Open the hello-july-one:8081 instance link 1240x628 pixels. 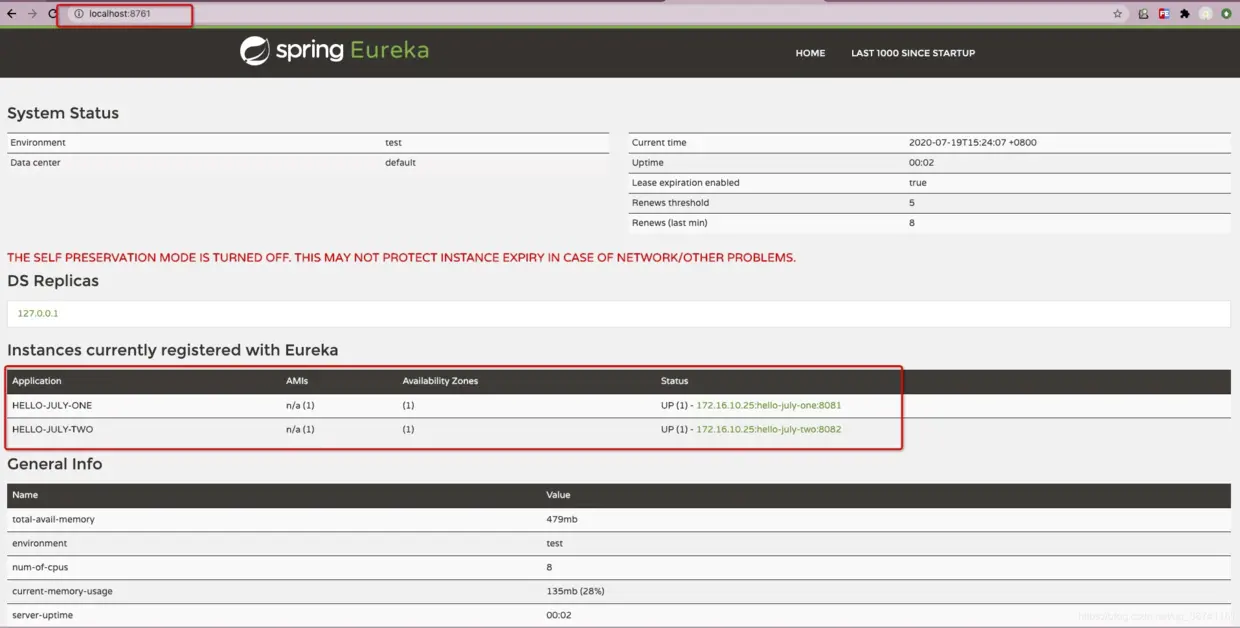coord(768,405)
